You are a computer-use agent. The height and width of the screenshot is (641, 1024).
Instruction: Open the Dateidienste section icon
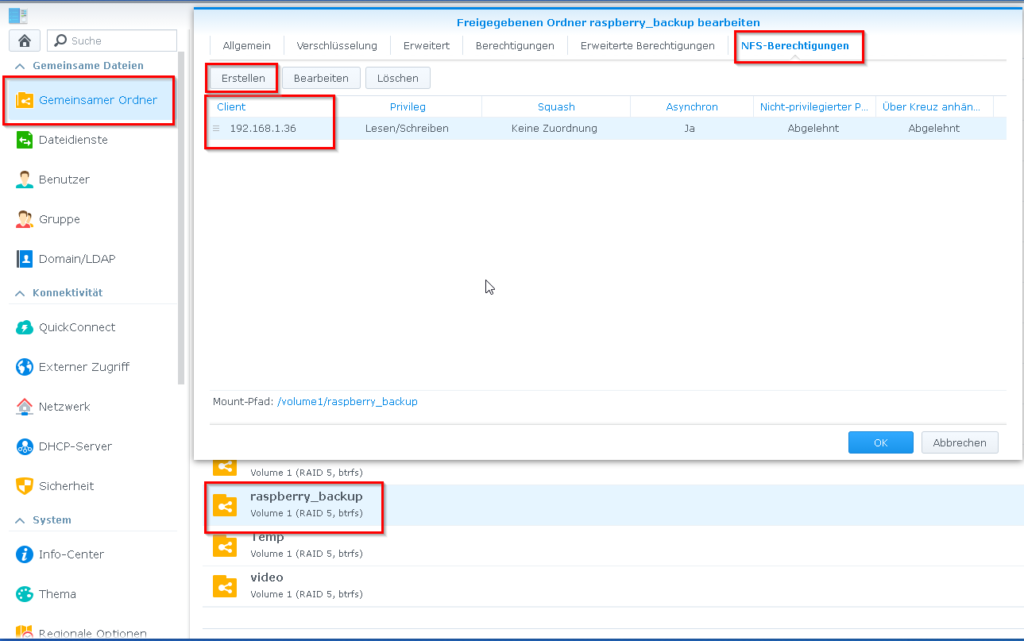tap(25, 140)
